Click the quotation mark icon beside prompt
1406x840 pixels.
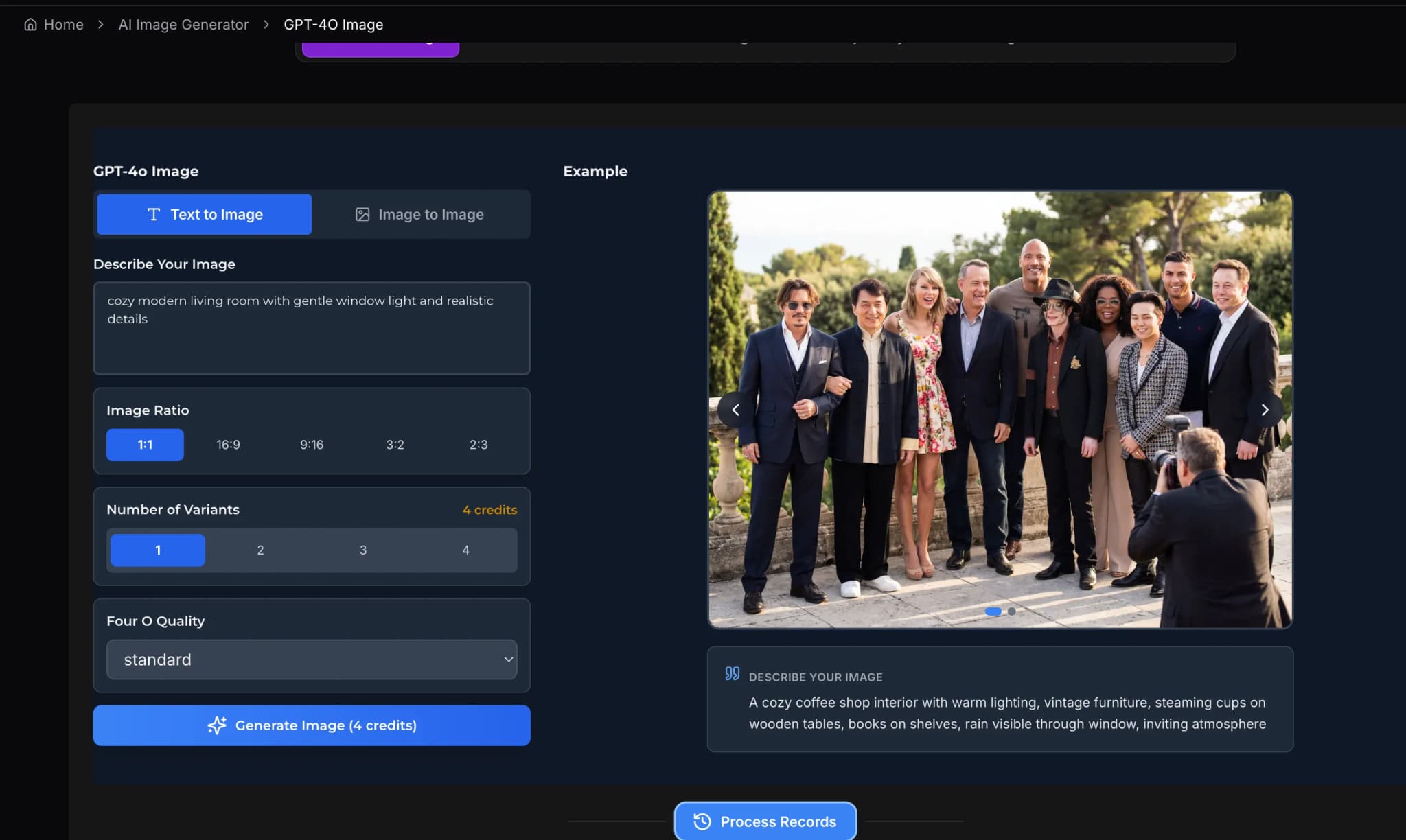(x=733, y=674)
